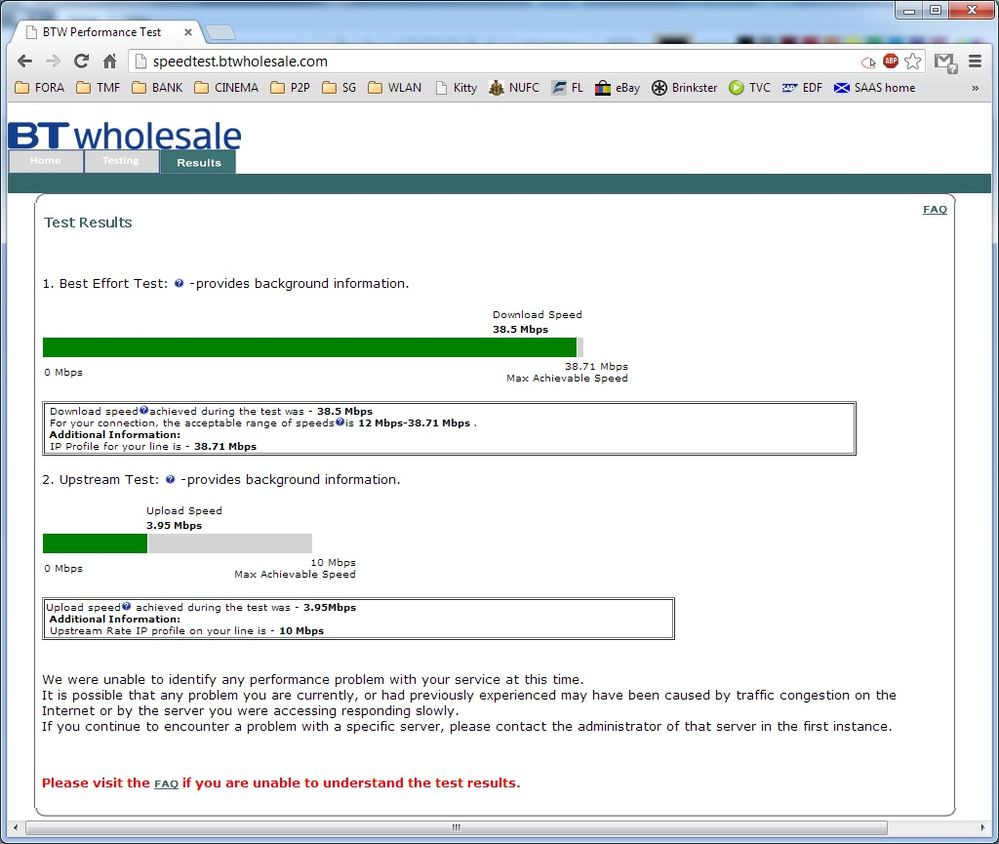Click the scroll right arrow
999x844 pixels.
click(x=982, y=827)
